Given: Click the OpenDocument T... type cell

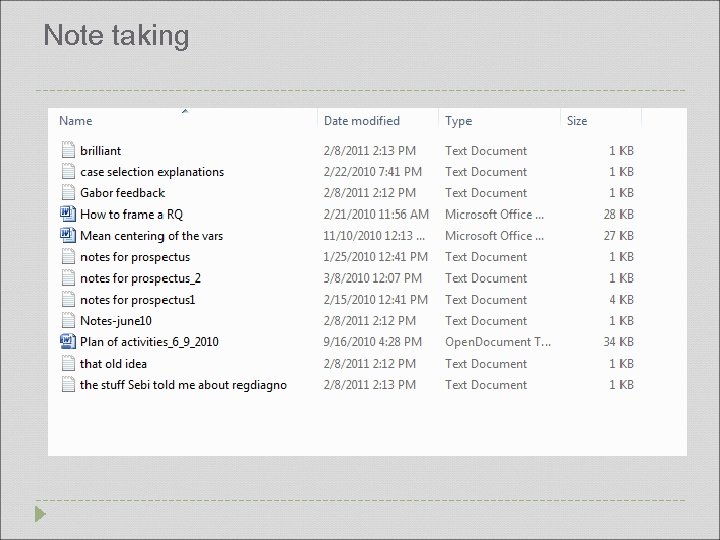Looking at the screenshot, I should pos(498,342).
